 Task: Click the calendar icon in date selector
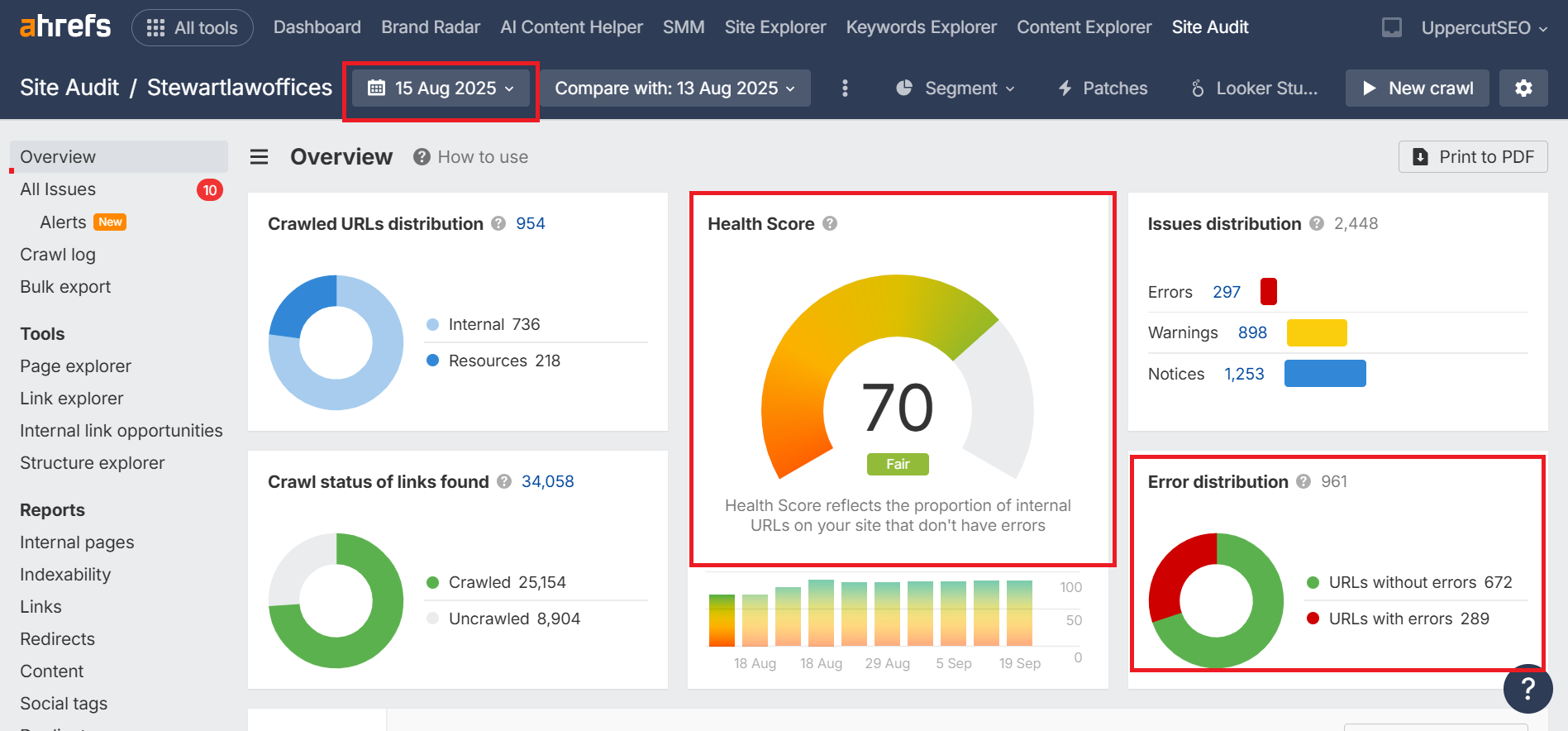376,88
